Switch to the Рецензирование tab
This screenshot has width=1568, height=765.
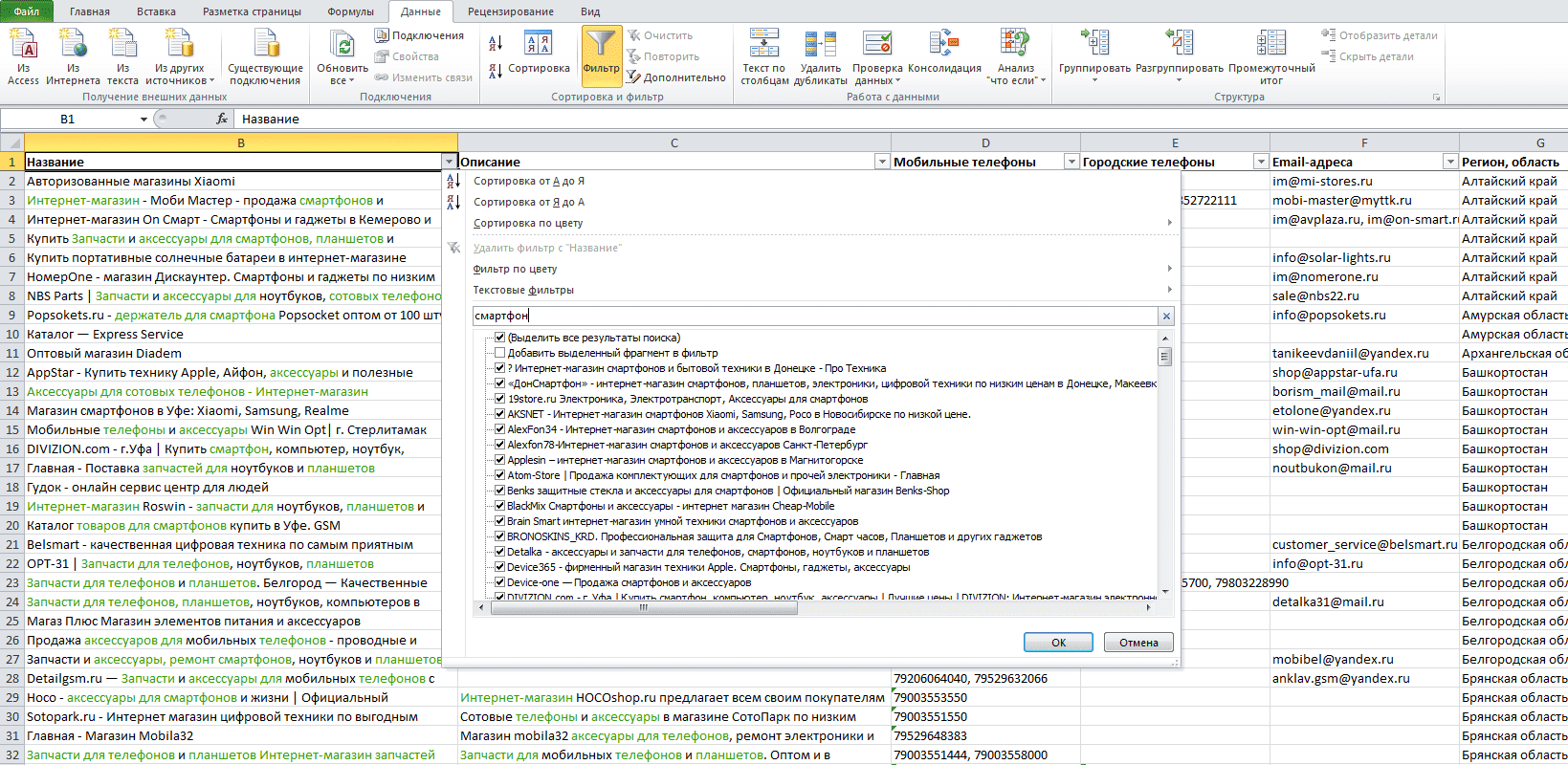pyautogui.click(x=510, y=11)
